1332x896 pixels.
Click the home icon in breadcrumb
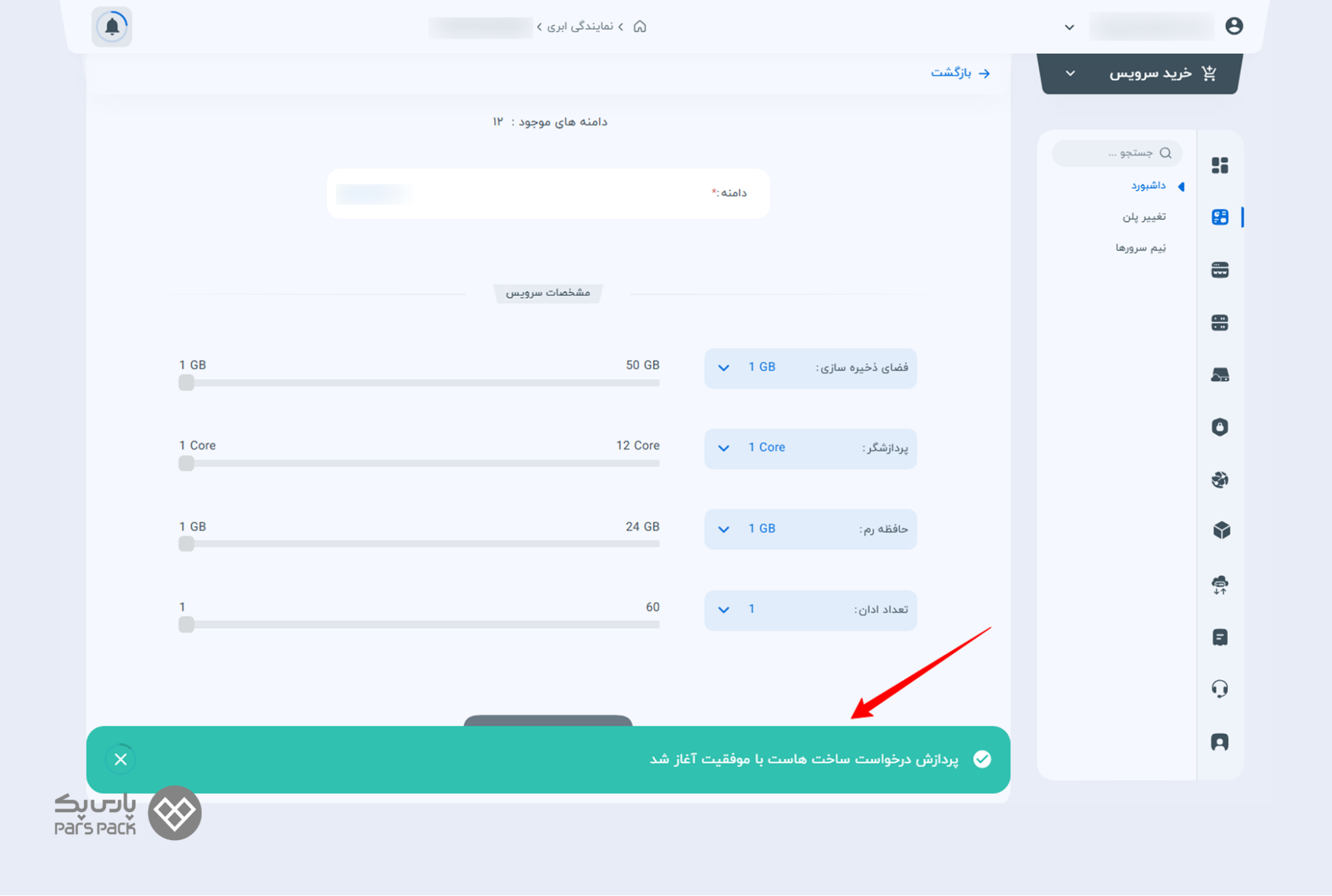(x=640, y=27)
